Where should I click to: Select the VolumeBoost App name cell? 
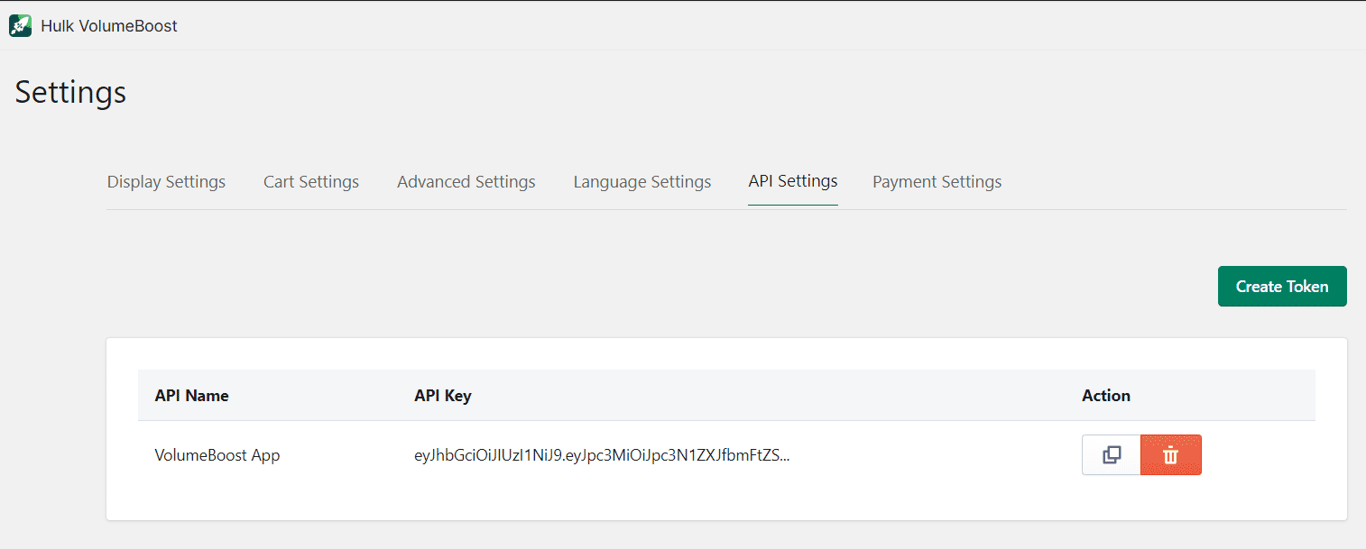click(217, 455)
